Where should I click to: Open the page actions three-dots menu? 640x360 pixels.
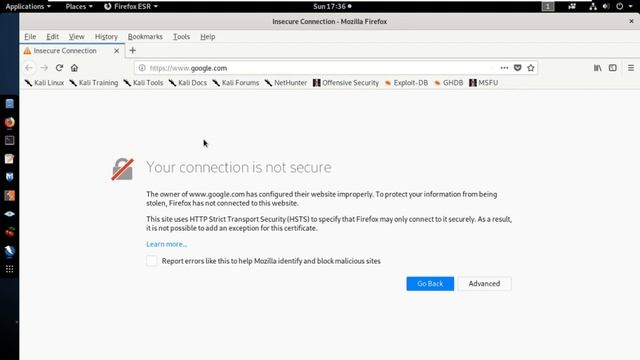(504, 68)
